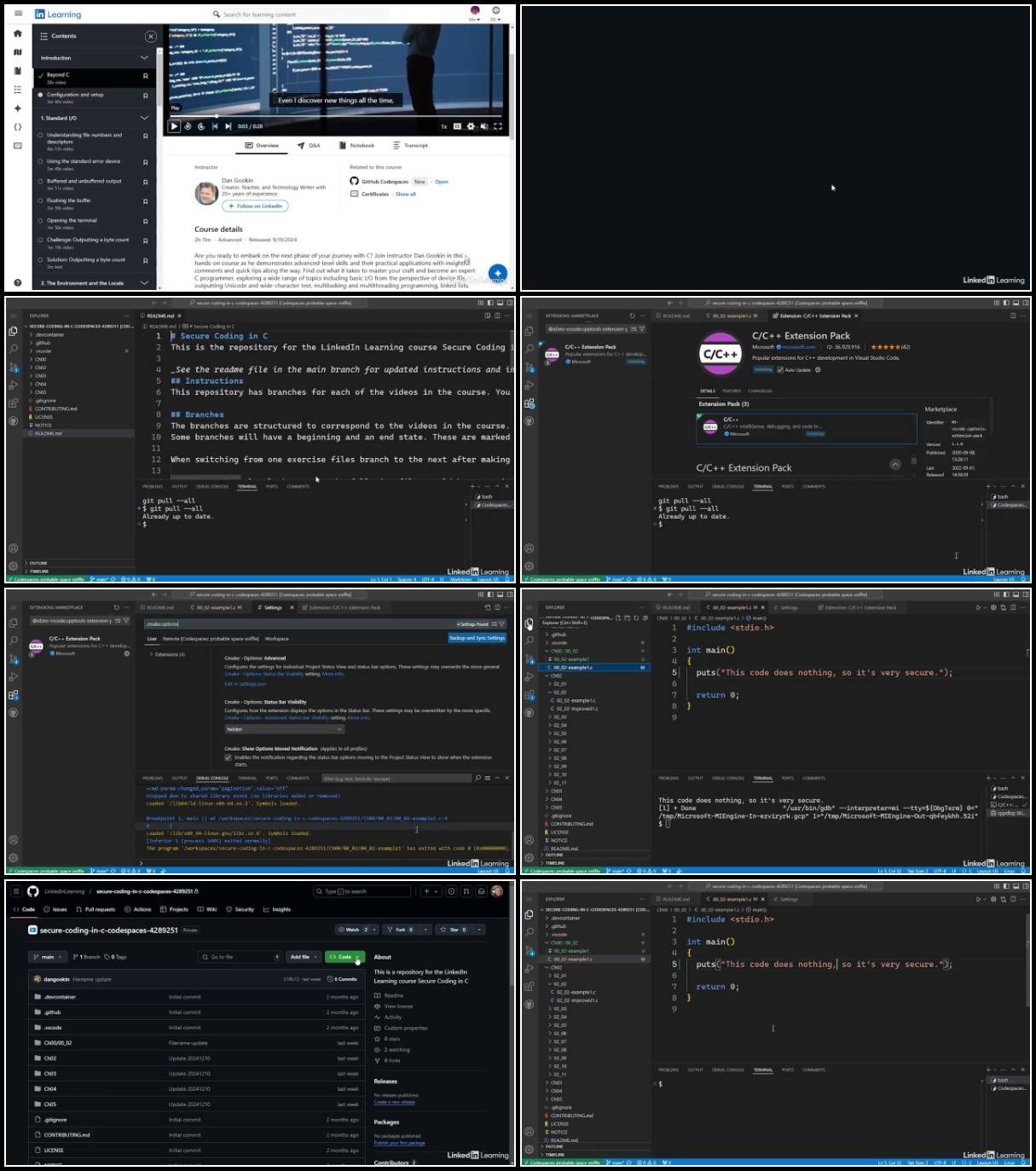Bookmark 'Buffered and unbuffered output' lesson
Viewport: 1036px width, 1171px height.
(x=145, y=183)
